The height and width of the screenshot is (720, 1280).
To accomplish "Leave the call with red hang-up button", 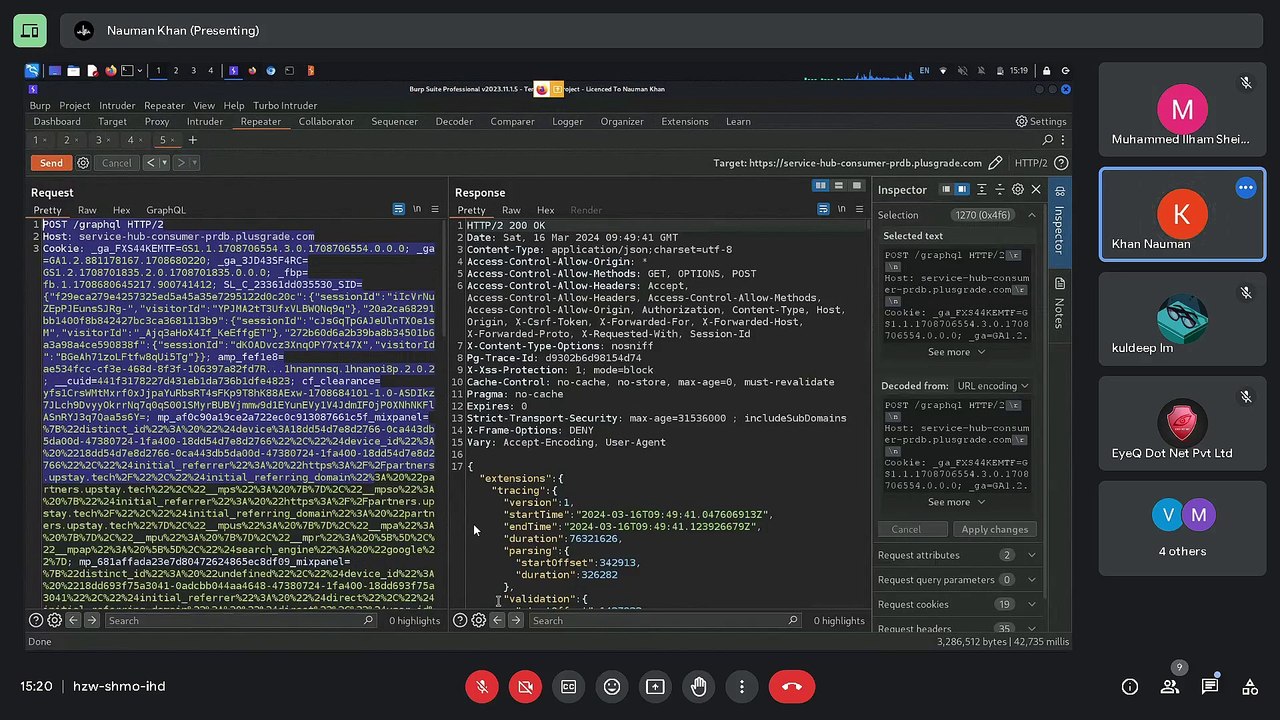I will click(792, 686).
